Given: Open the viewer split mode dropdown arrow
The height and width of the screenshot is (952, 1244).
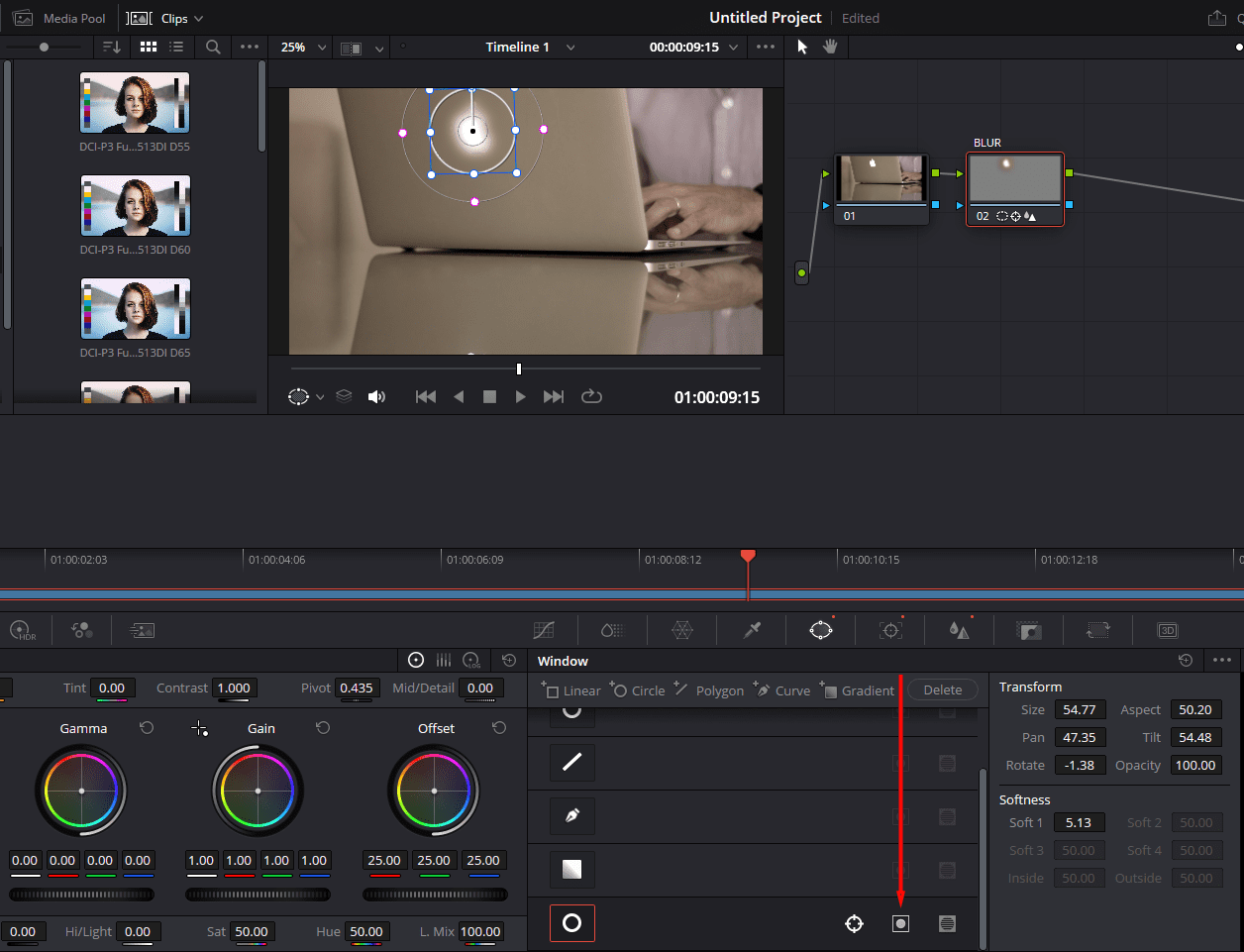Looking at the screenshot, I should [x=379, y=48].
